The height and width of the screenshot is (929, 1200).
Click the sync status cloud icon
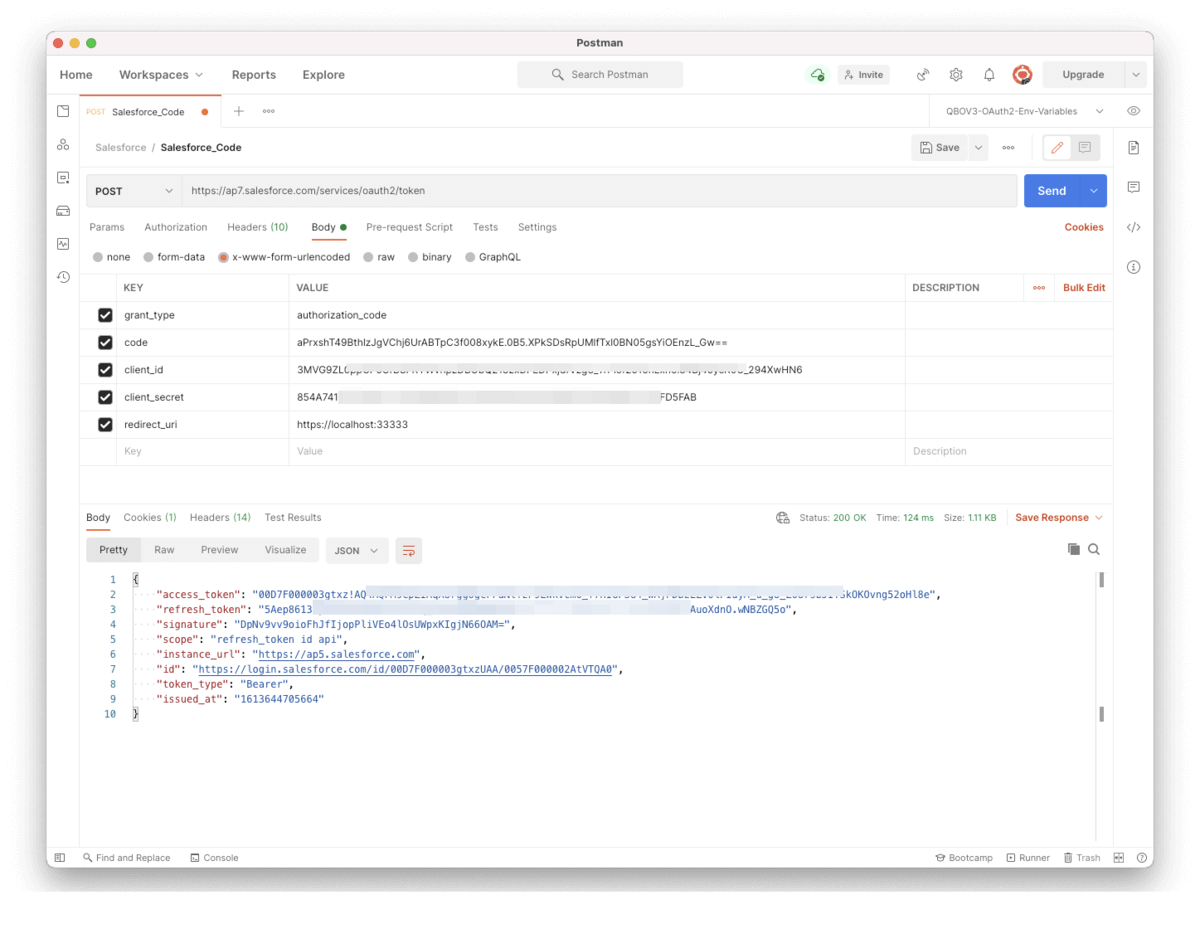coord(818,74)
